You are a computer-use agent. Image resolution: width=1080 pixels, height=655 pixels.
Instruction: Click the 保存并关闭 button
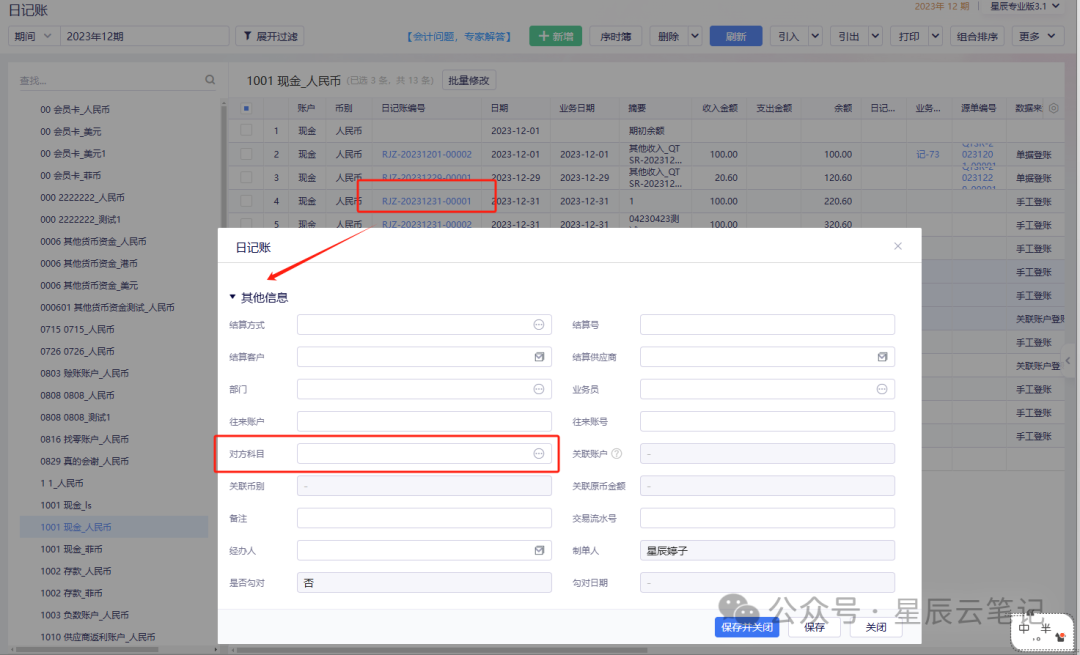tap(747, 627)
